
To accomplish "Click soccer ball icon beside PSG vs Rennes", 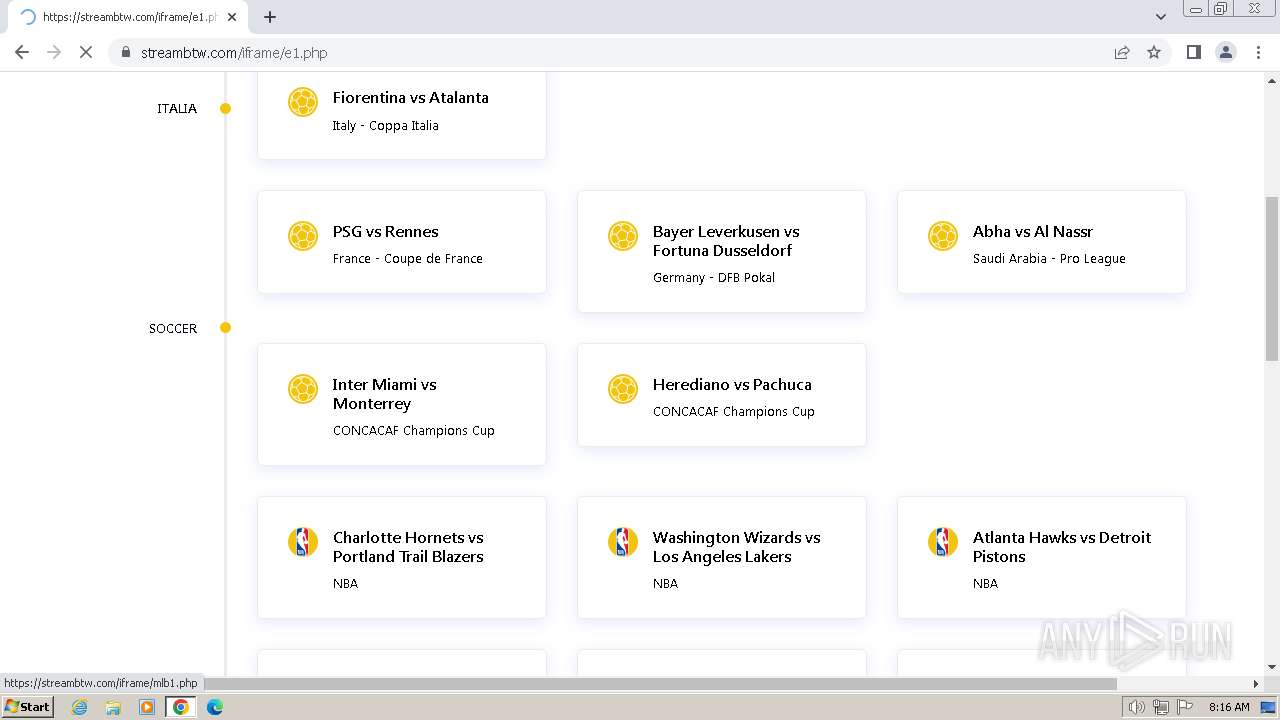I will 303,236.
